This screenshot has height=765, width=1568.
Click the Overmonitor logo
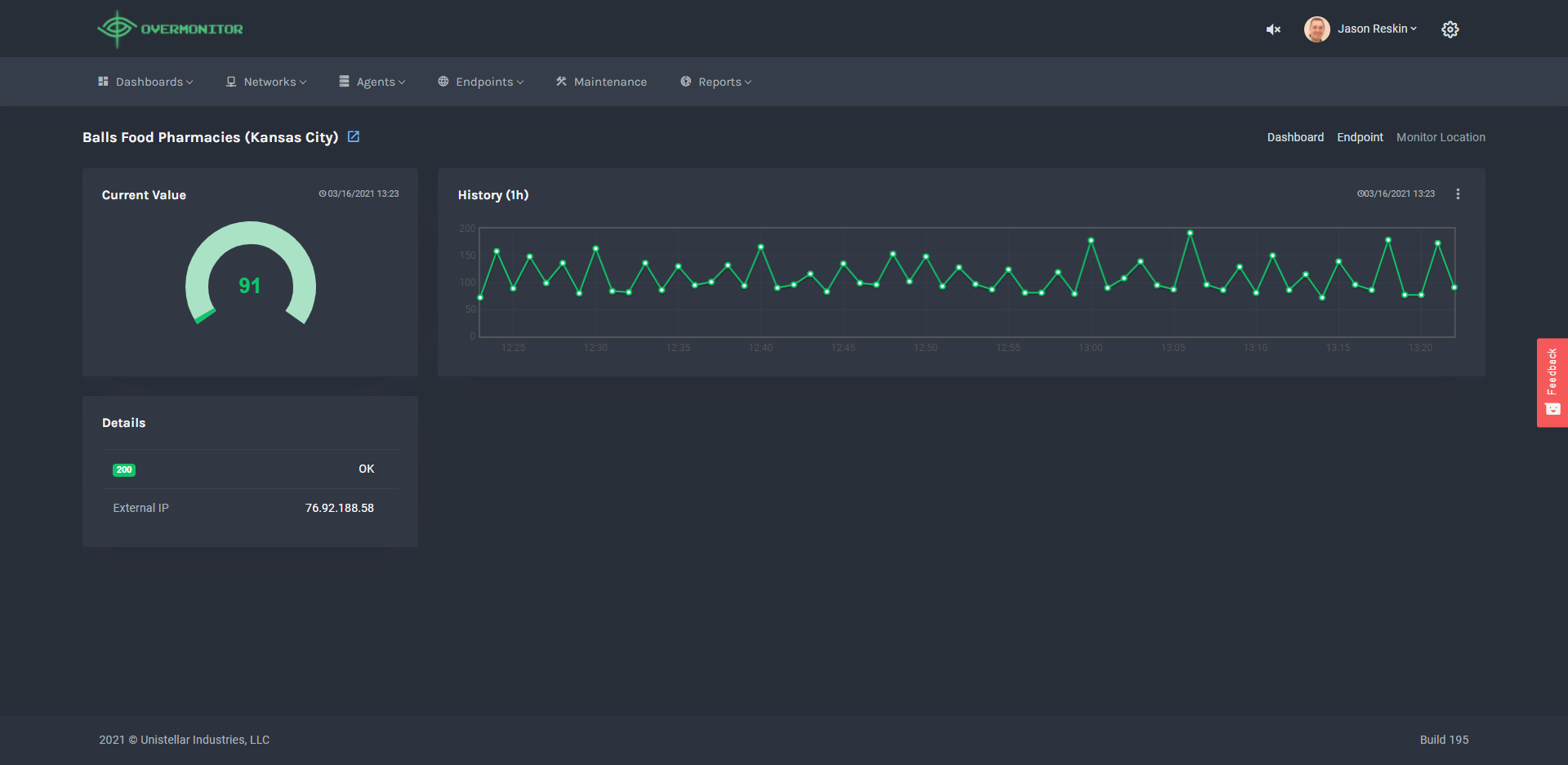170,29
